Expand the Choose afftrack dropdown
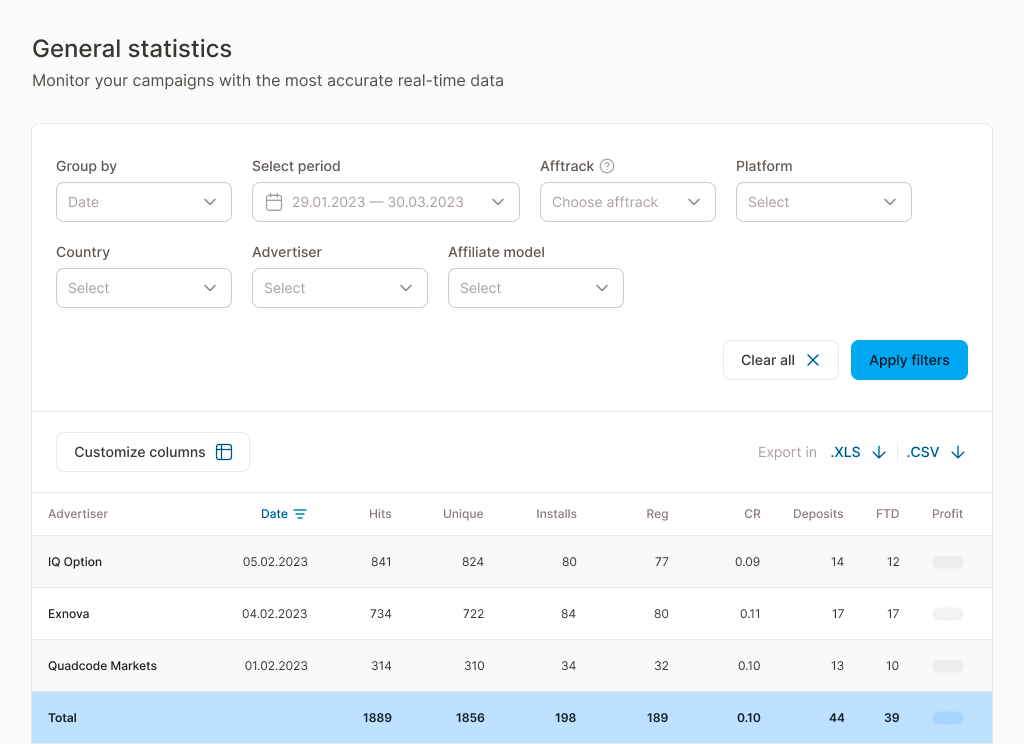 (x=627, y=202)
